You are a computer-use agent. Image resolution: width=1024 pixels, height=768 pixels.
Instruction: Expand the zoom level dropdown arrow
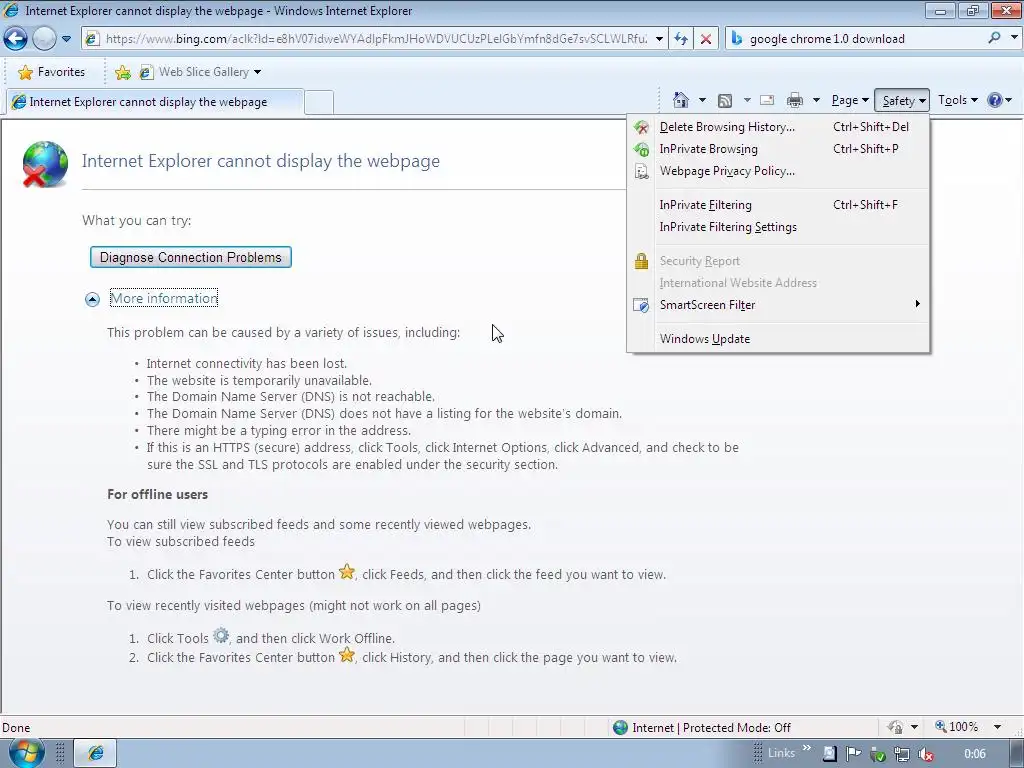click(x=997, y=727)
